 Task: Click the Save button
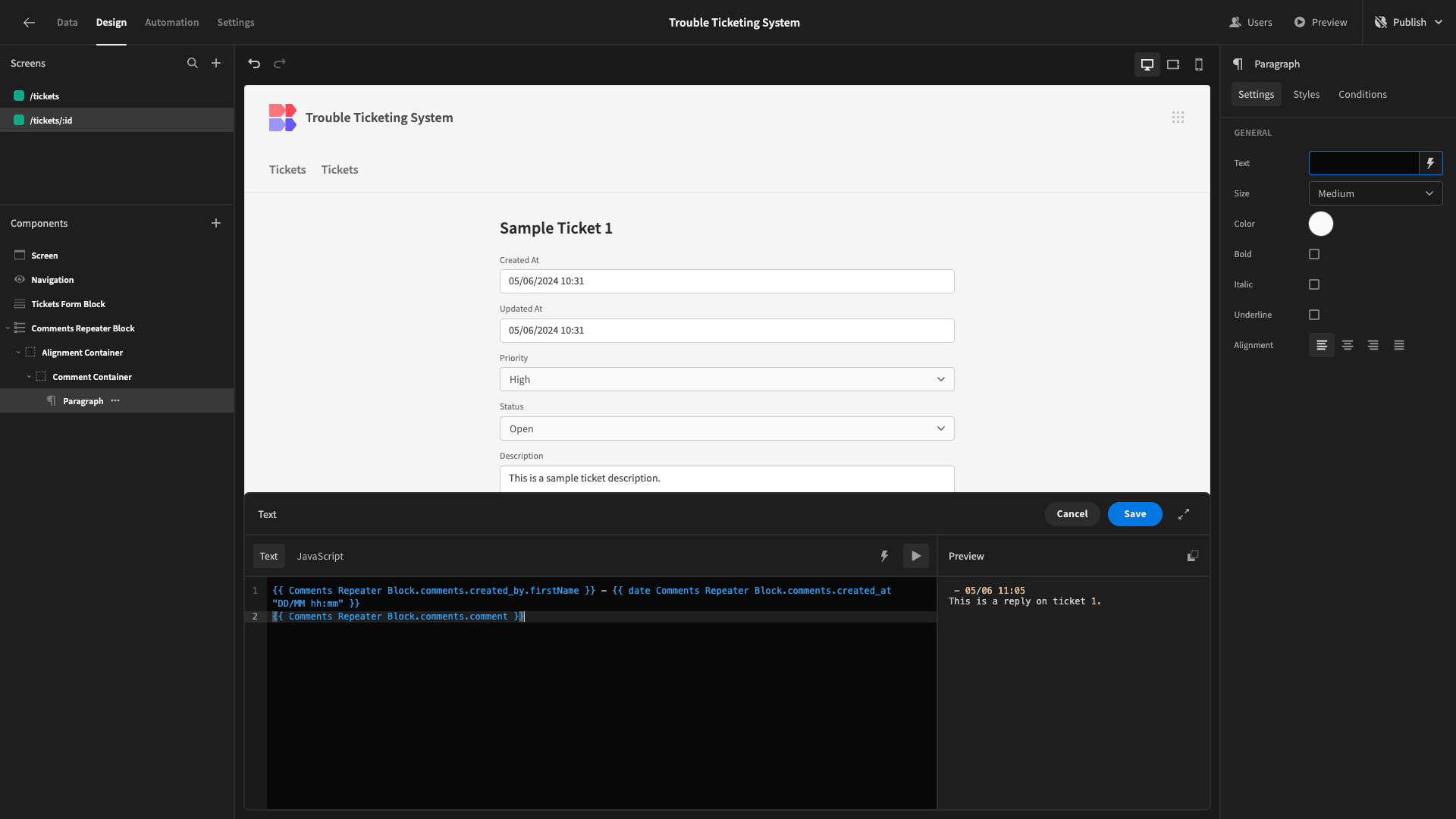tap(1134, 514)
